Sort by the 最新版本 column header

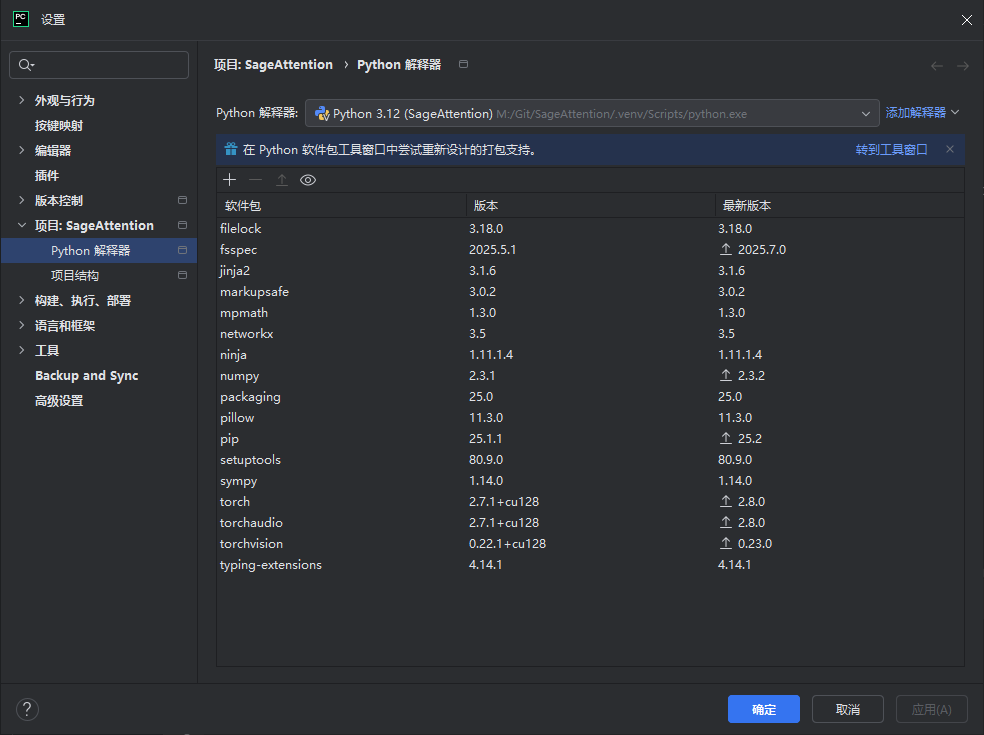(x=840, y=205)
